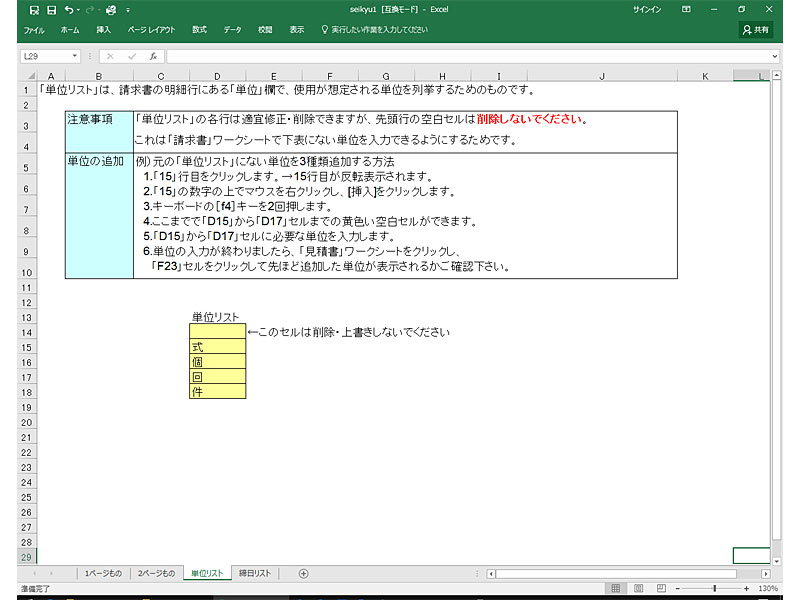Open the Name Box dropdown arrow
The height and width of the screenshot is (600, 800).
pos(75,57)
